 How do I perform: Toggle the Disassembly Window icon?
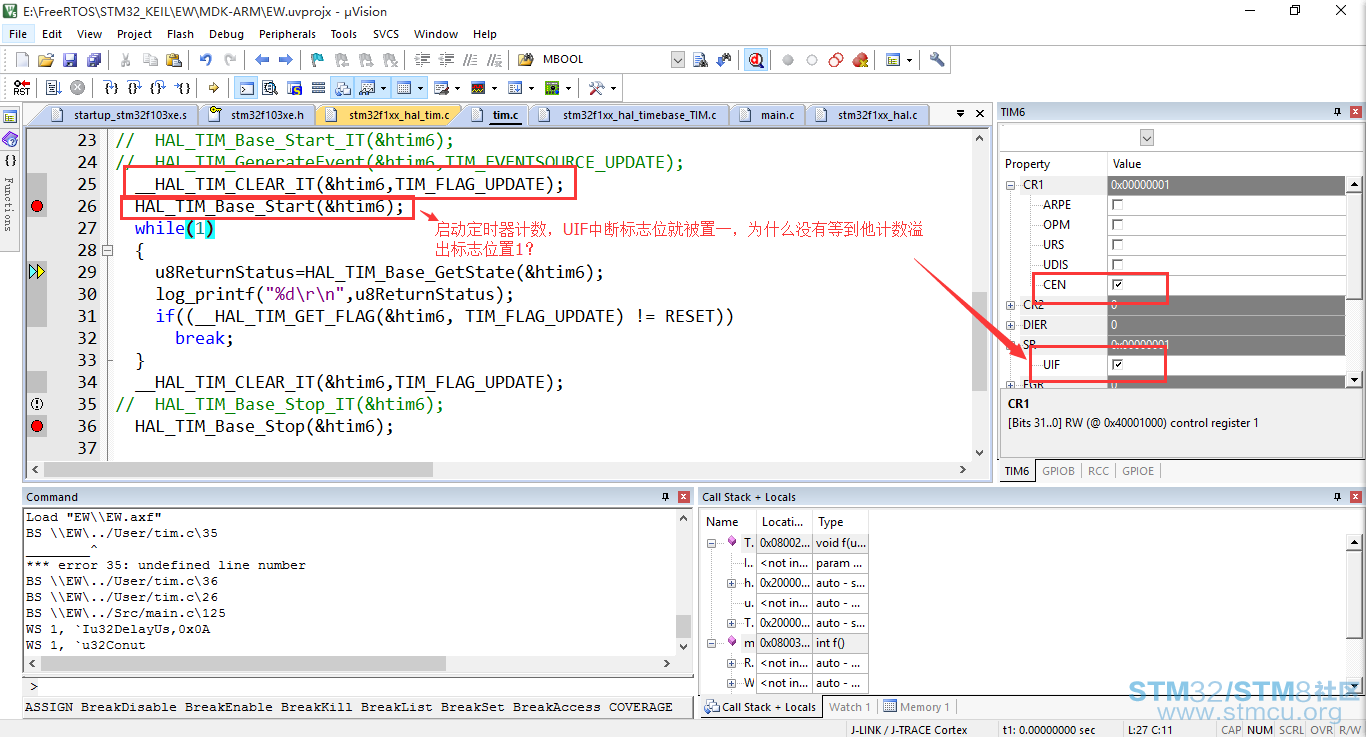point(270,88)
